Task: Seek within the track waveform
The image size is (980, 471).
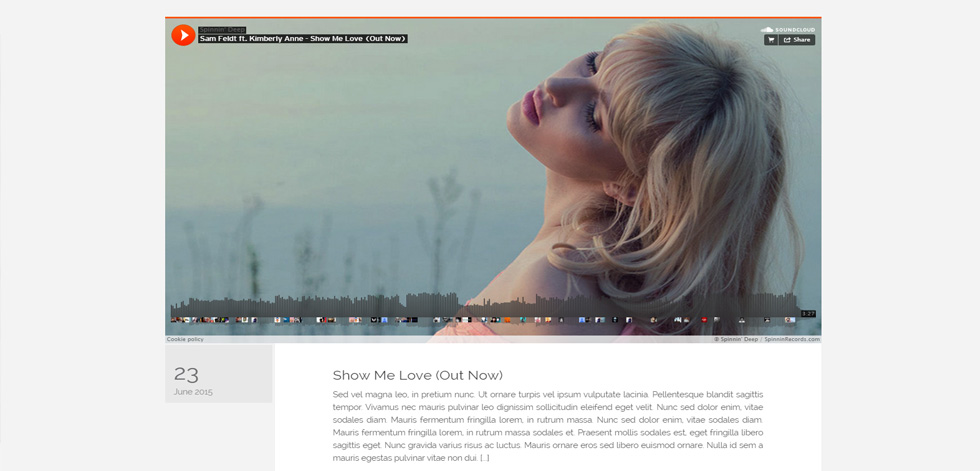Action: [x=484, y=307]
